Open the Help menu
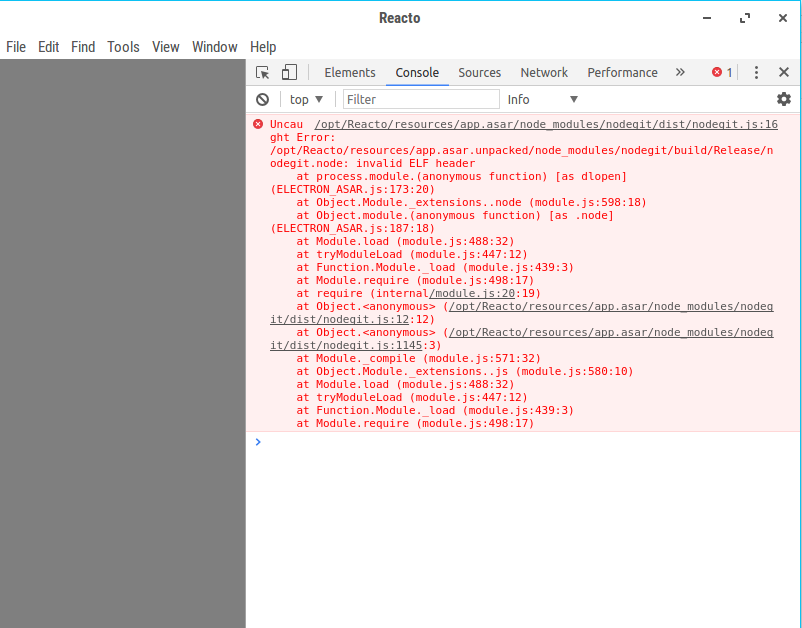The image size is (802, 628). [x=263, y=47]
